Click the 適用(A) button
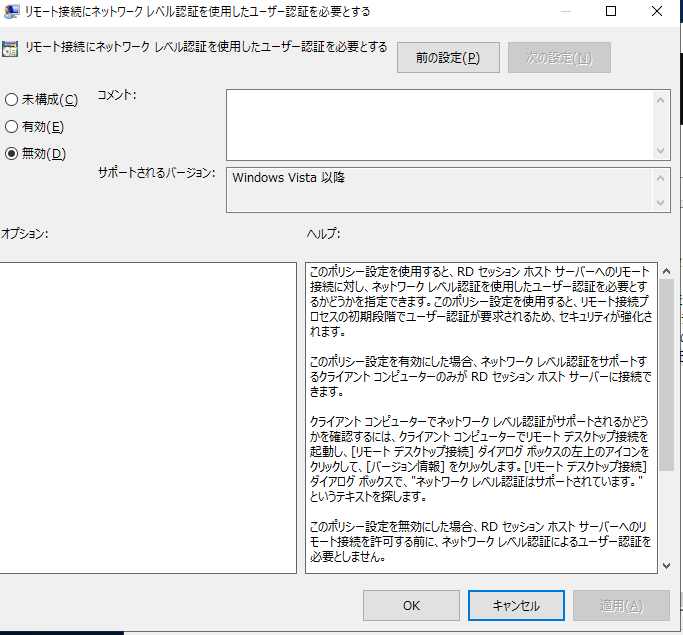Viewport: 683px width, 635px height. (621, 605)
